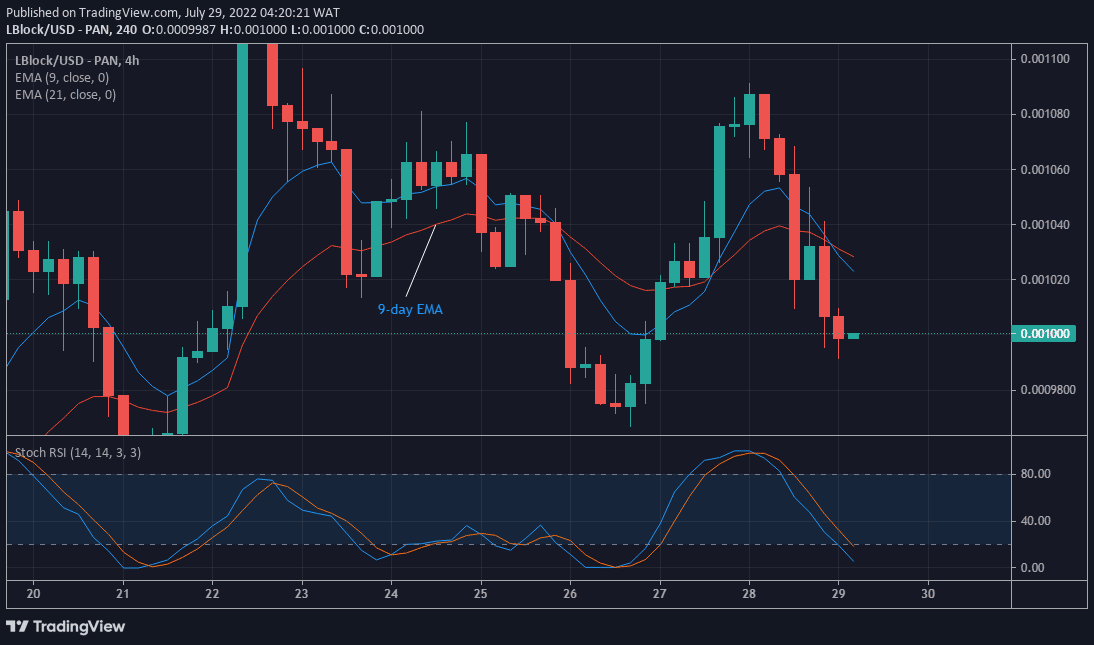
Task: Click date 25 on the time axis
Action: point(481,594)
